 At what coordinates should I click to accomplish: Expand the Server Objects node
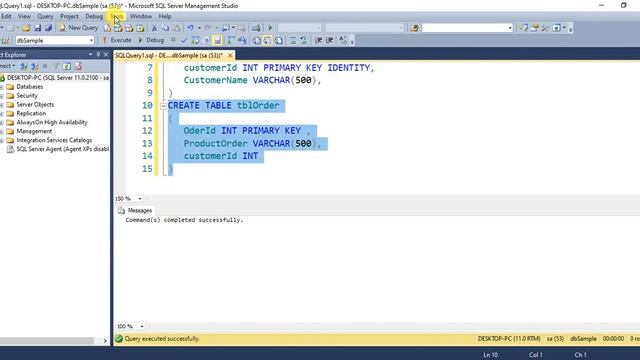pyautogui.click(x=2, y=104)
